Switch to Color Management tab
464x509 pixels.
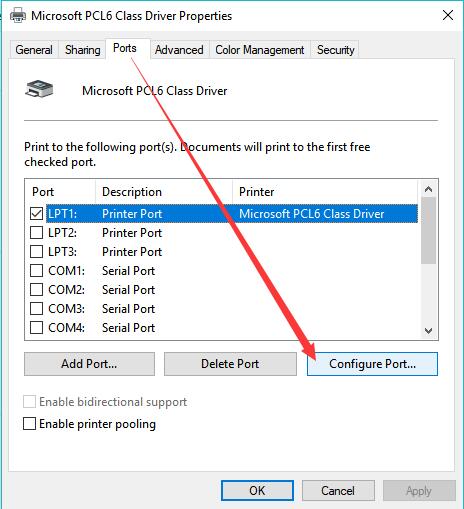[260, 50]
